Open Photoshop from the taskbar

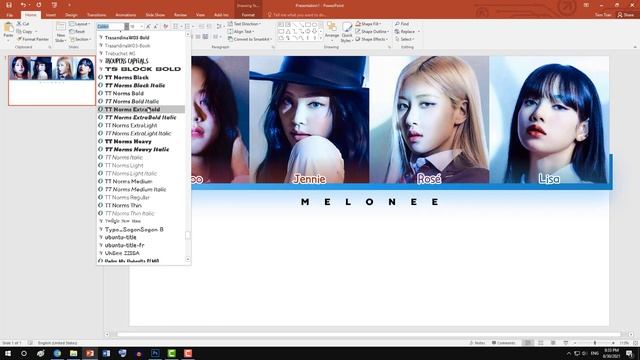coord(155,353)
